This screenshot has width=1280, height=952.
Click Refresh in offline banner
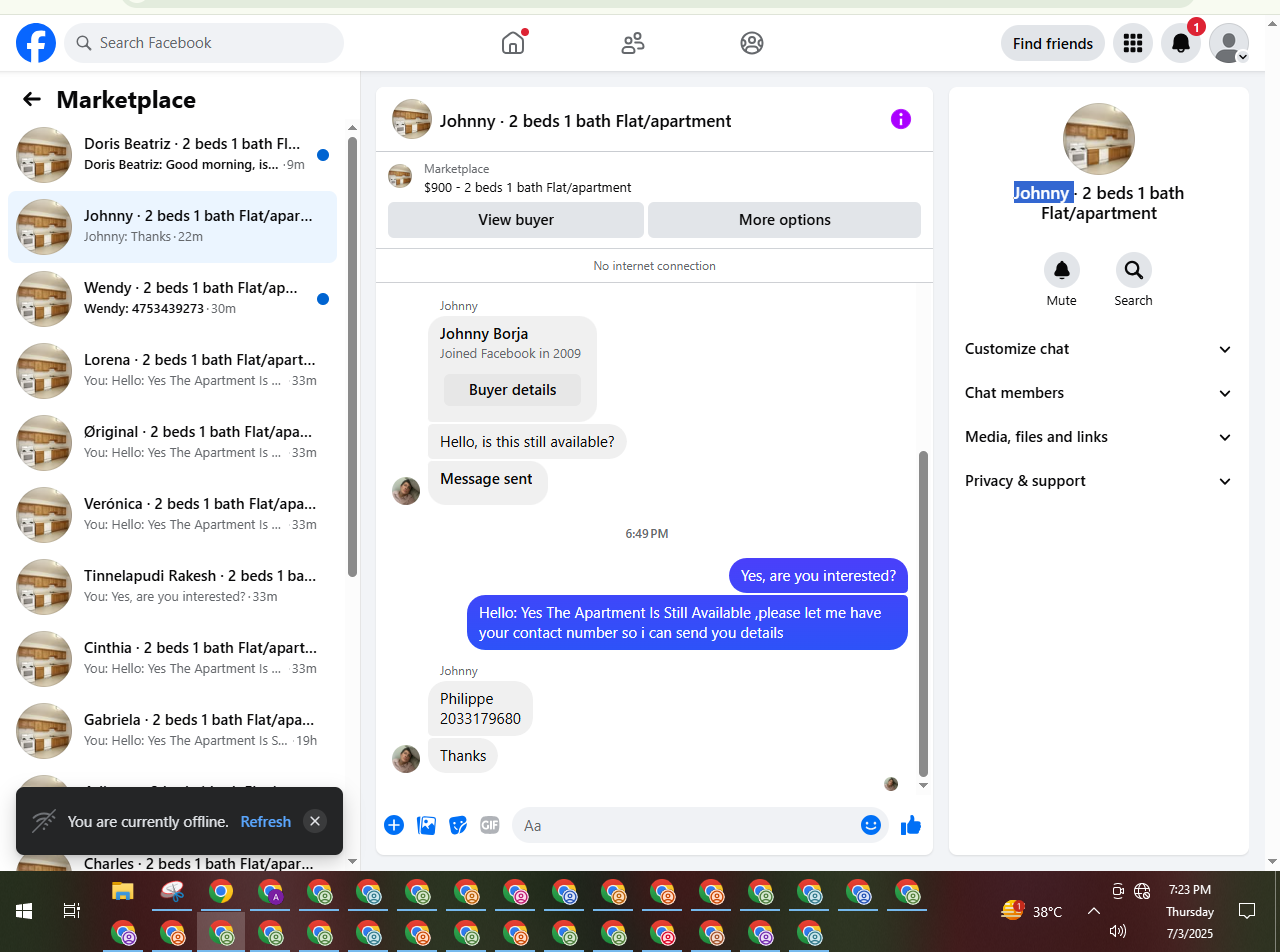(x=266, y=822)
